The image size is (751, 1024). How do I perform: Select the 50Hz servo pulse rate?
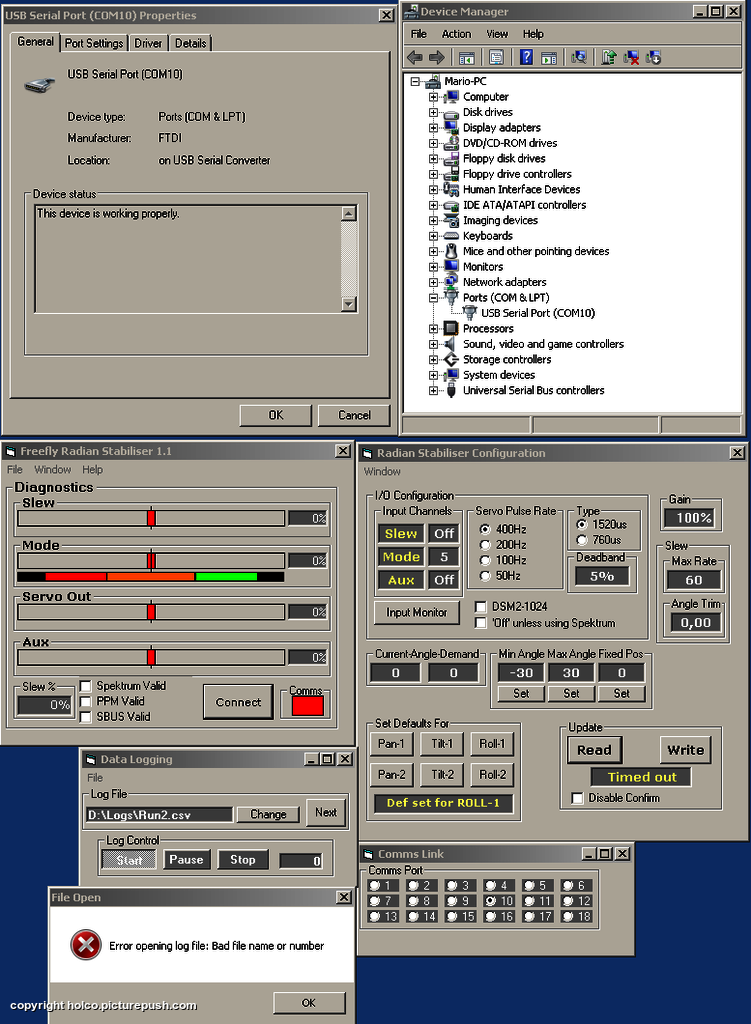(x=485, y=575)
